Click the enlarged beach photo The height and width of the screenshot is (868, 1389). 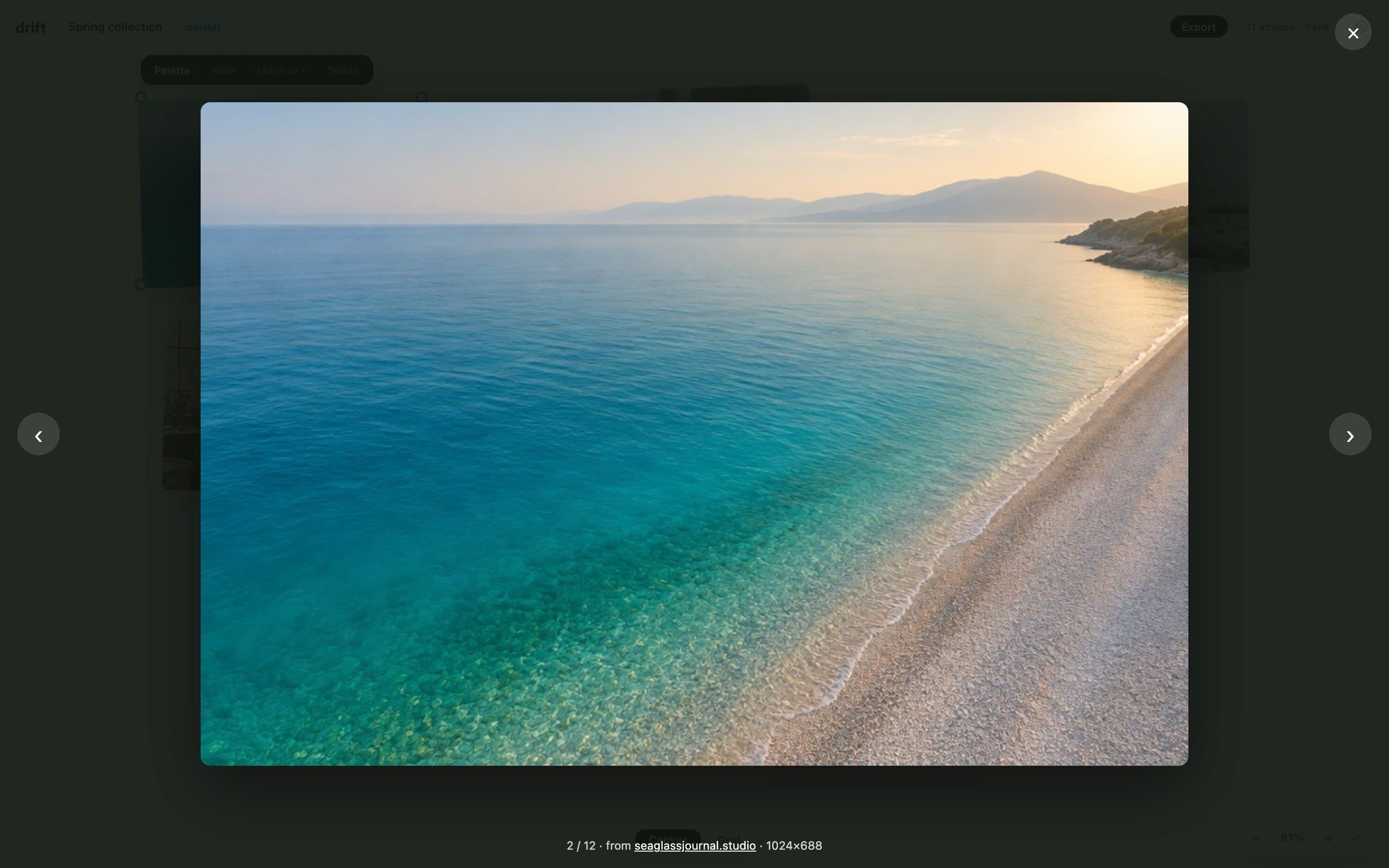coord(694,434)
